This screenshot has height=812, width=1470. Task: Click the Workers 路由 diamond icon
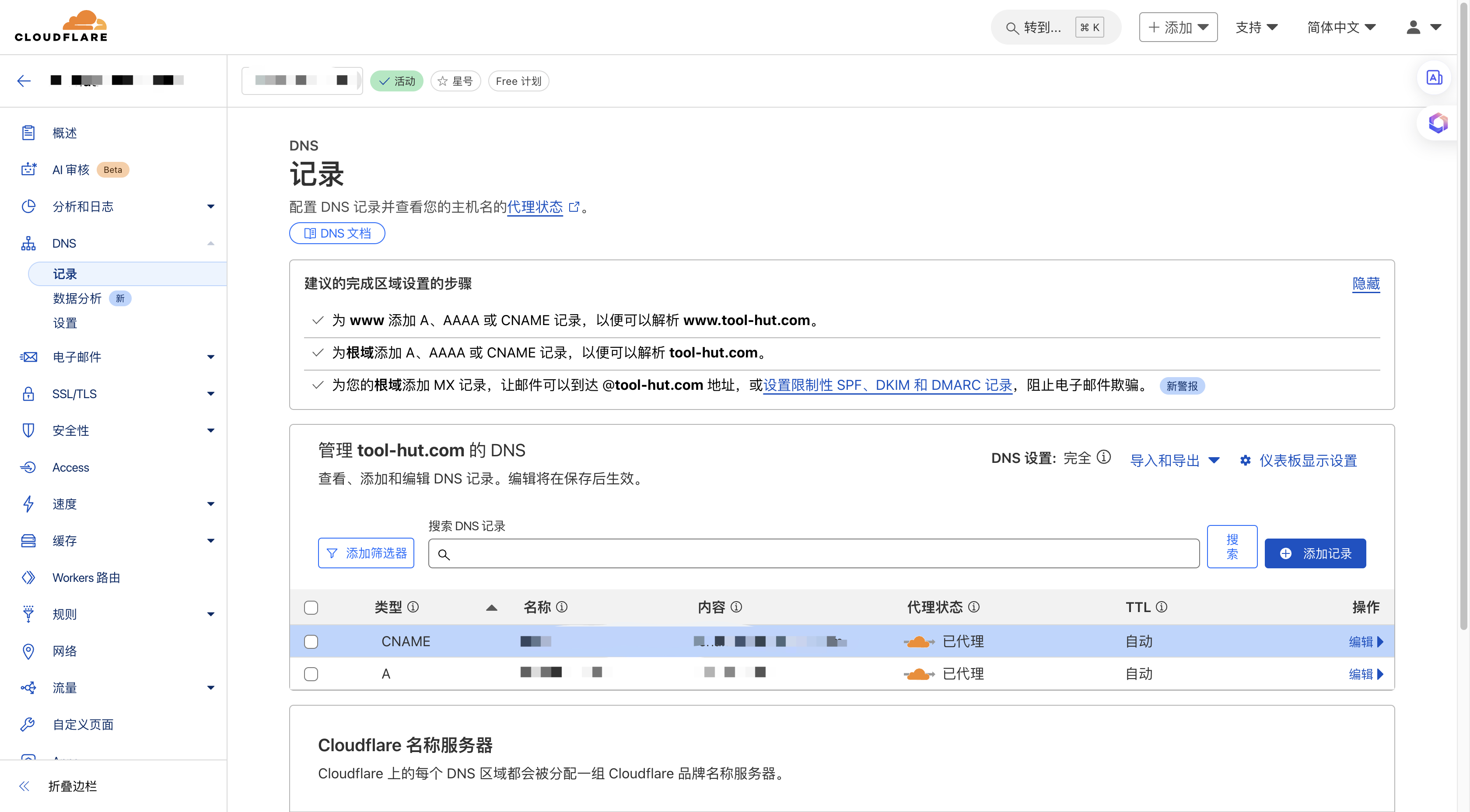click(28, 577)
